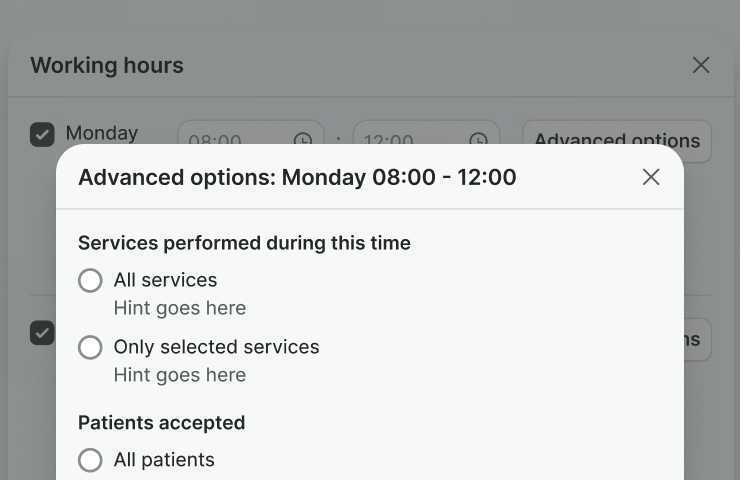740x480 pixels.
Task: Click the Working hours dialog title
Action: (x=107, y=66)
